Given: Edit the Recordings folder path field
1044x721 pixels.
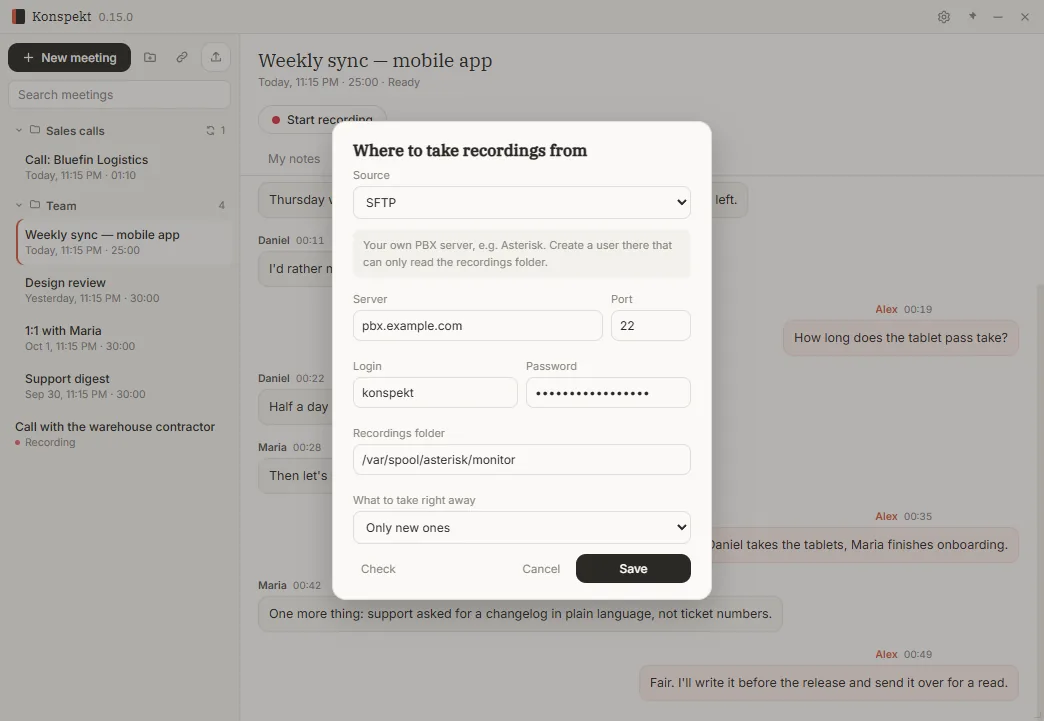Looking at the screenshot, I should click(521, 459).
